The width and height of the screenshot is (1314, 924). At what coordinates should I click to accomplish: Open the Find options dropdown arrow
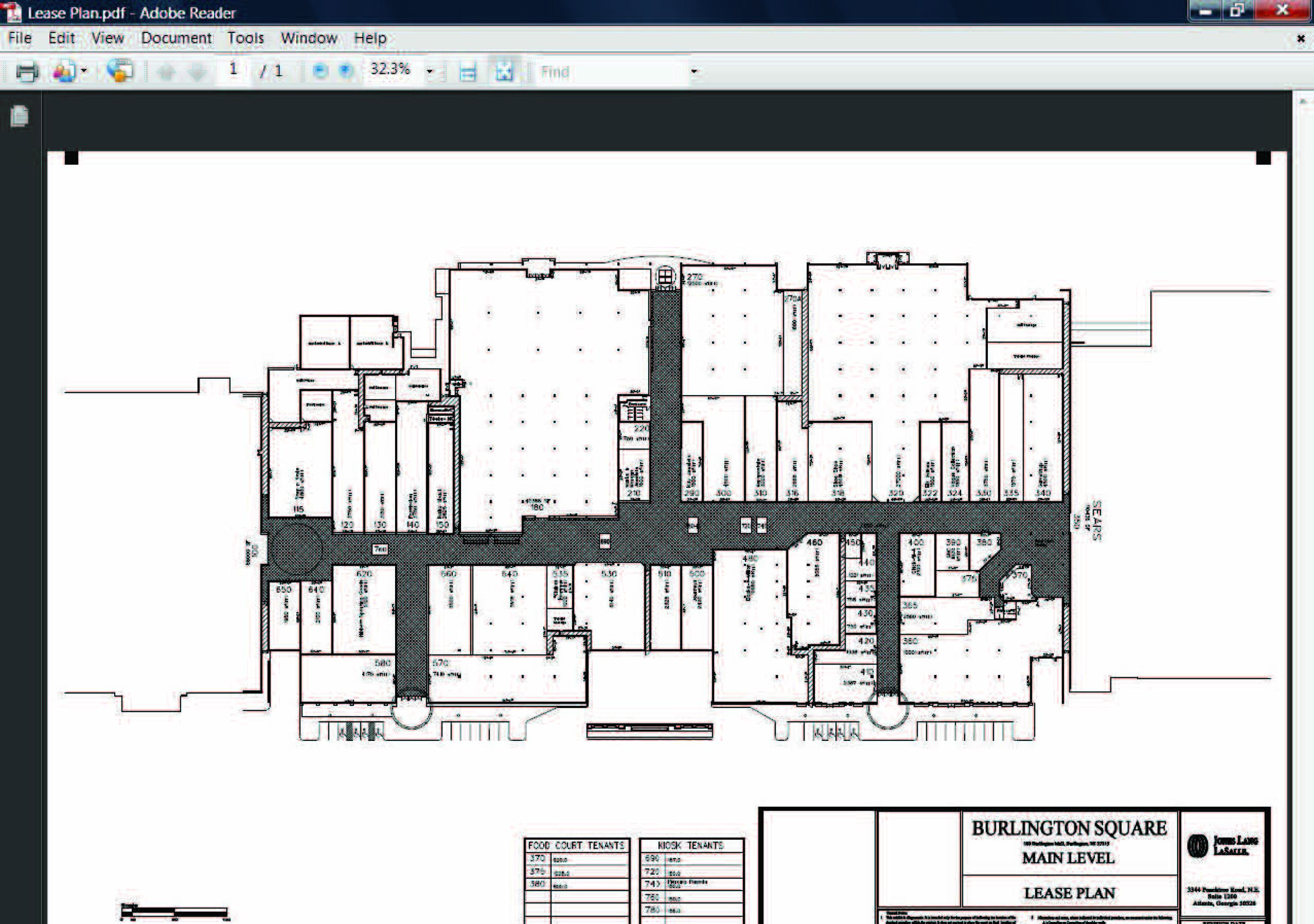pos(694,72)
